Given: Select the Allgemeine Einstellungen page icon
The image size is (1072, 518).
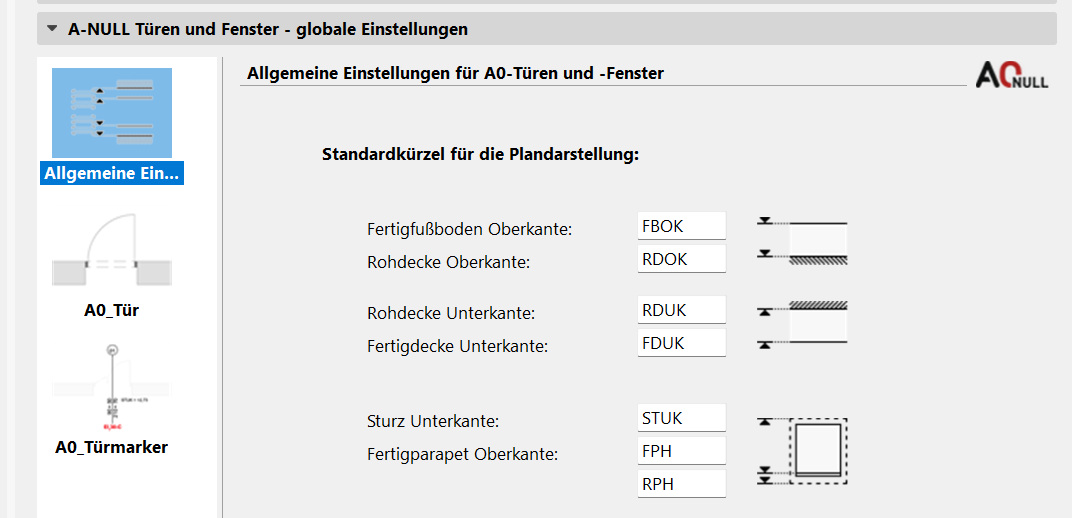Looking at the screenshot, I should pyautogui.click(x=112, y=113).
